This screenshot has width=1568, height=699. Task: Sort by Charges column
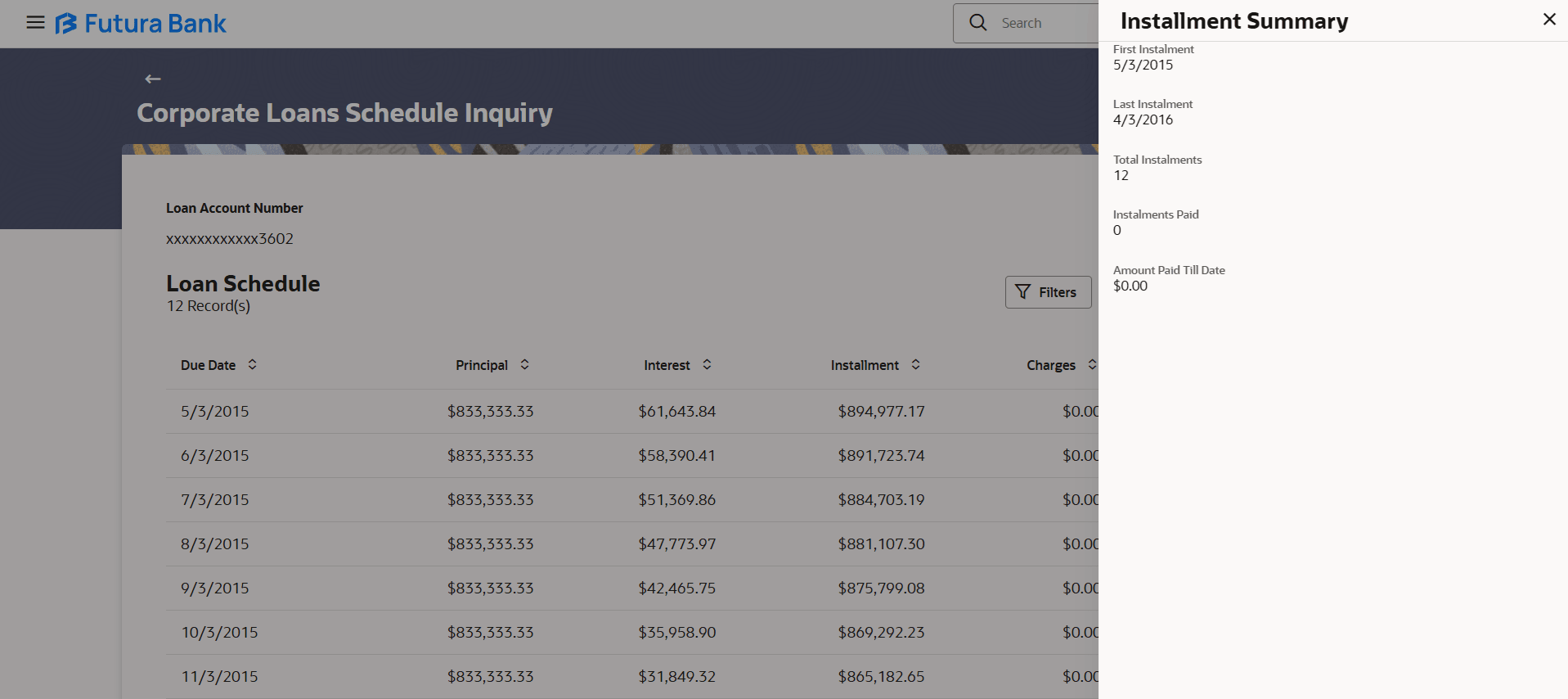tap(1091, 365)
